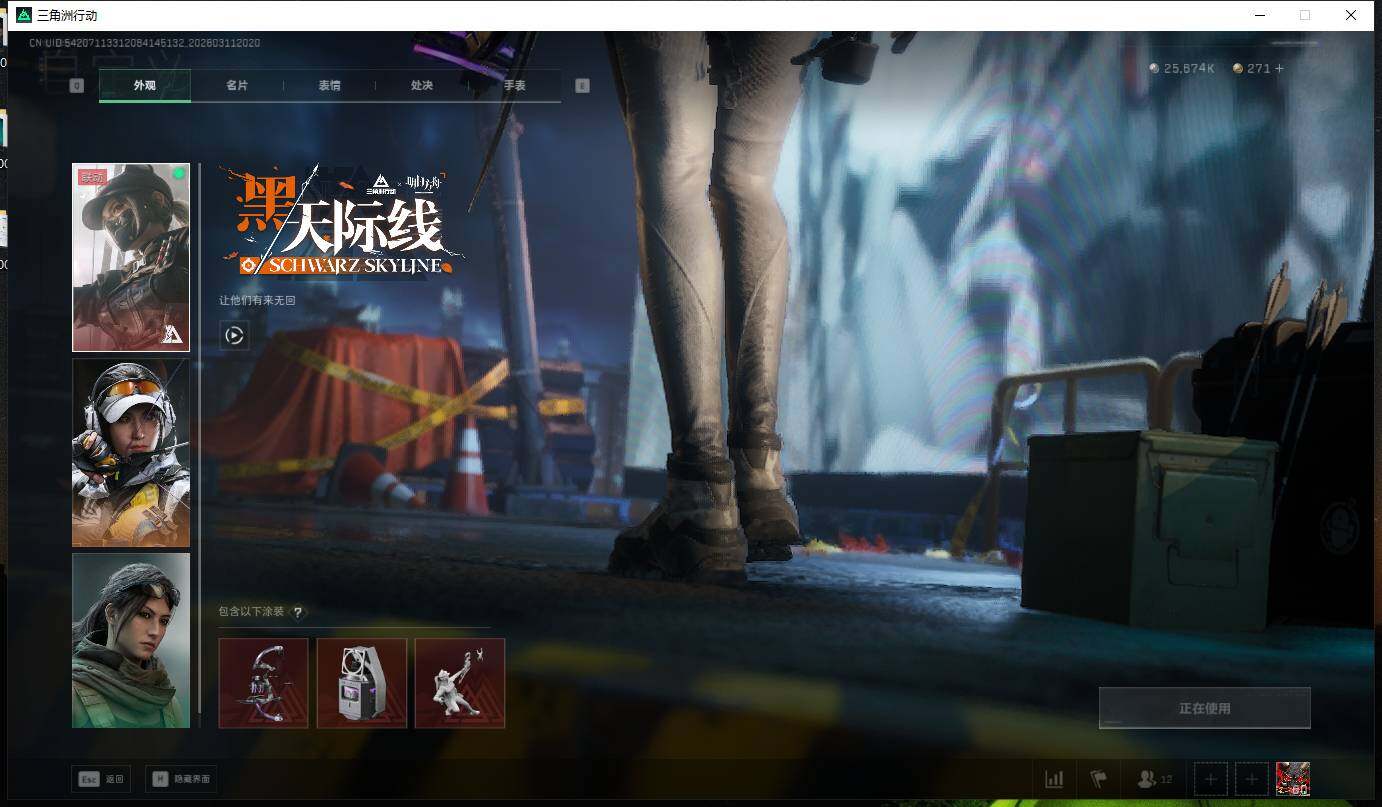Screen dimensions: 1382x807
Task: Play the Schwarz Skyline preview video
Action: pyautogui.click(x=234, y=336)
